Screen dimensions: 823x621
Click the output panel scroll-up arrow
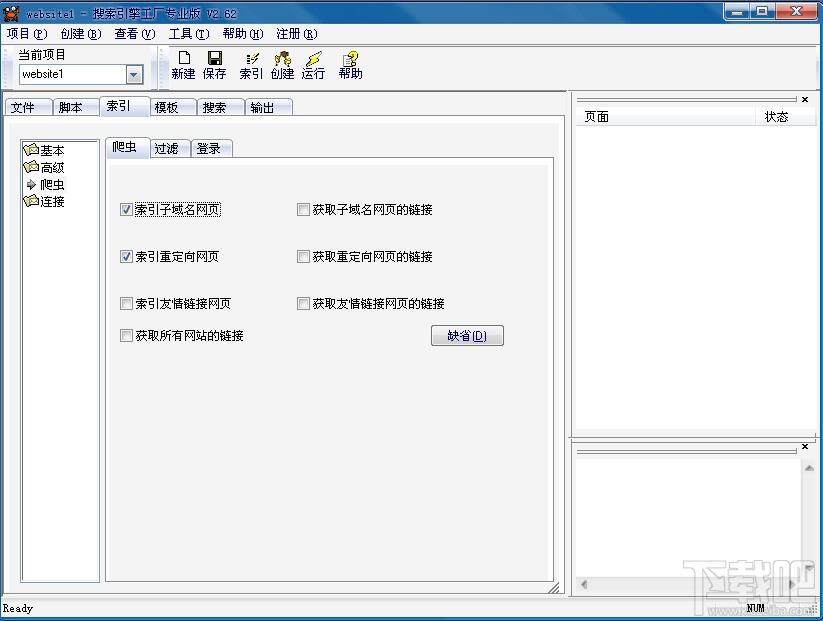[809, 468]
